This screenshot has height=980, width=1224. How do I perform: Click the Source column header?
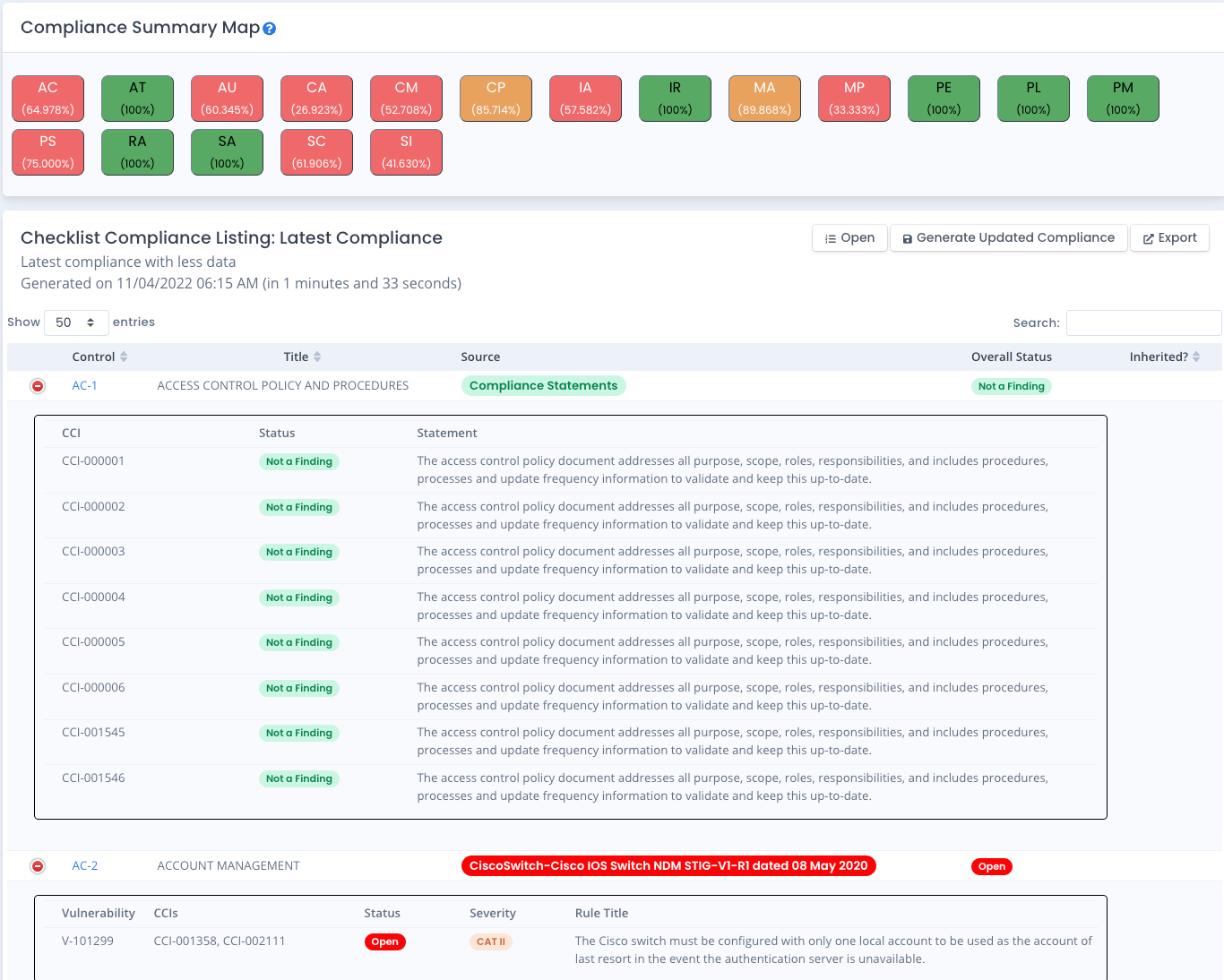pos(480,357)
